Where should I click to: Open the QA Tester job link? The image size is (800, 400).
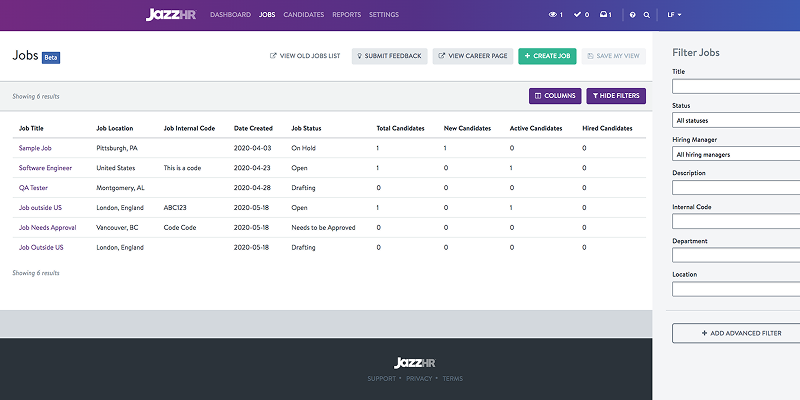33,188
